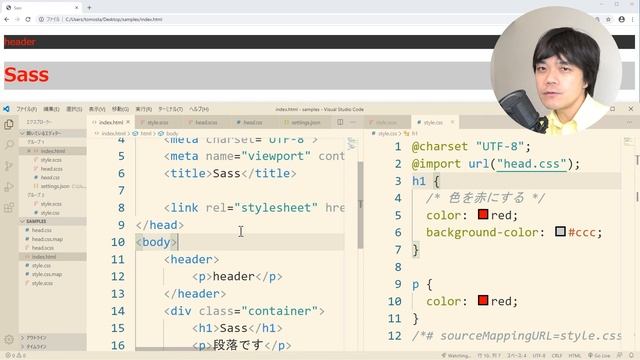Click the errors and warnings status indicator

tap(15, 356)
